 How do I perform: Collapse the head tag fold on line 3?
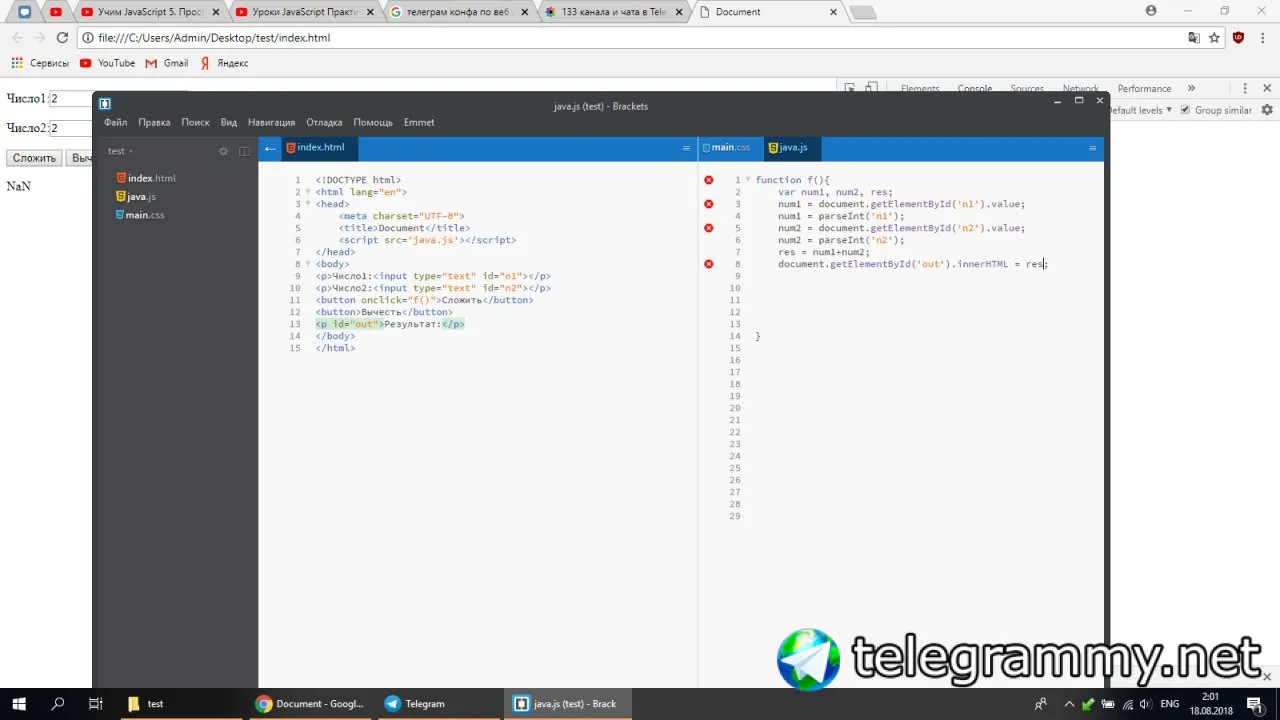click(x=308, y=204)
